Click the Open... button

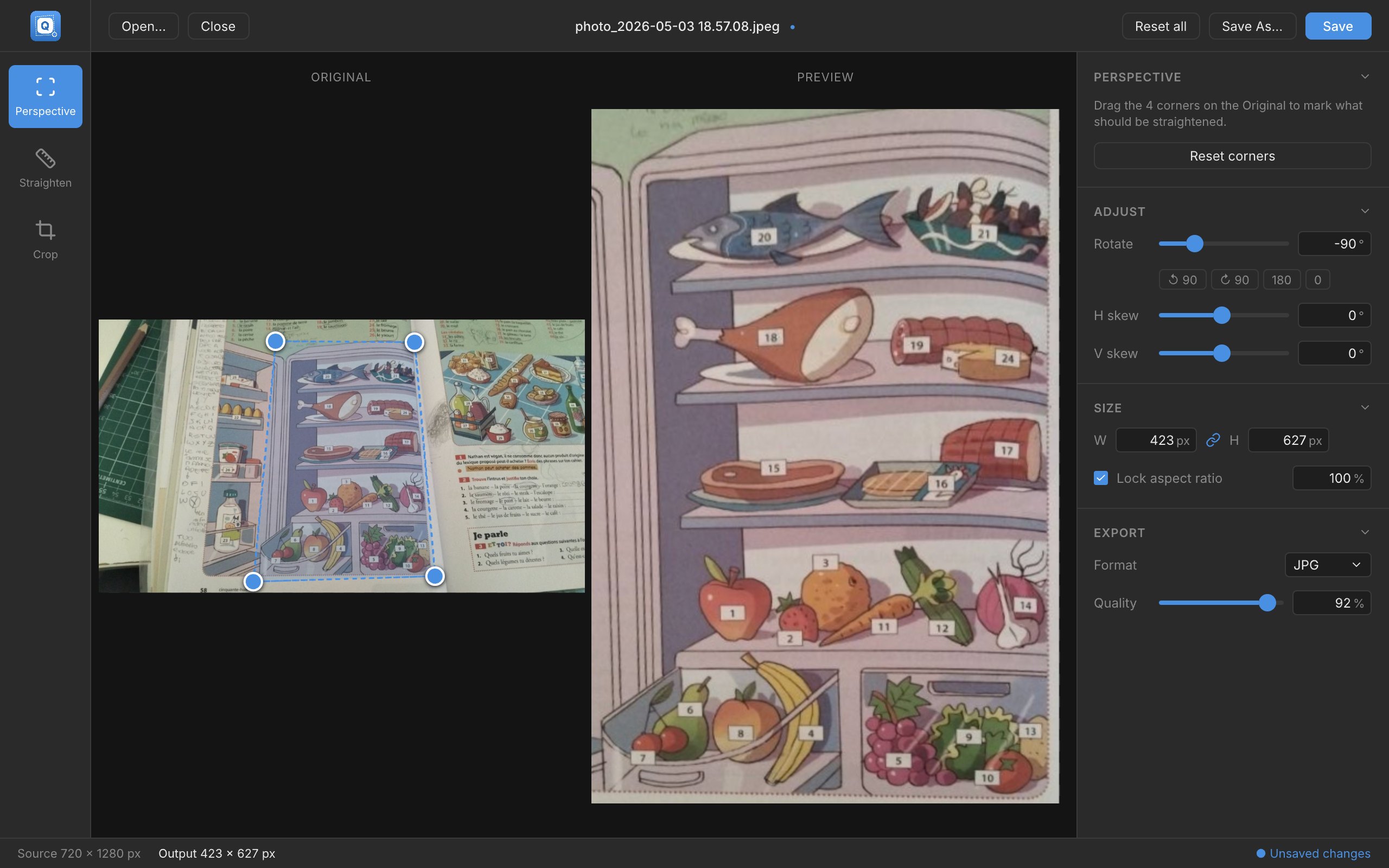coord(143,27)
